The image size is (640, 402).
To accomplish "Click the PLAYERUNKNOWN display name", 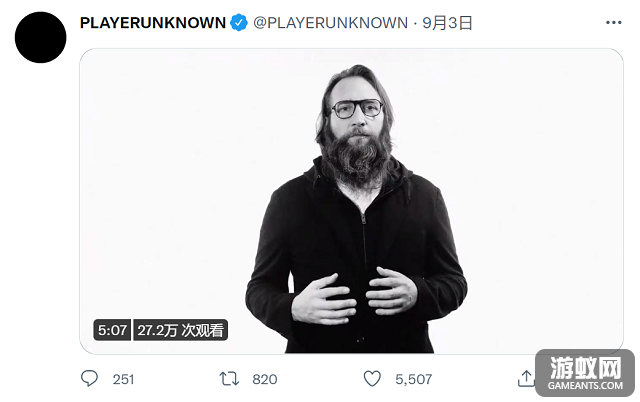I will point(153,23).
